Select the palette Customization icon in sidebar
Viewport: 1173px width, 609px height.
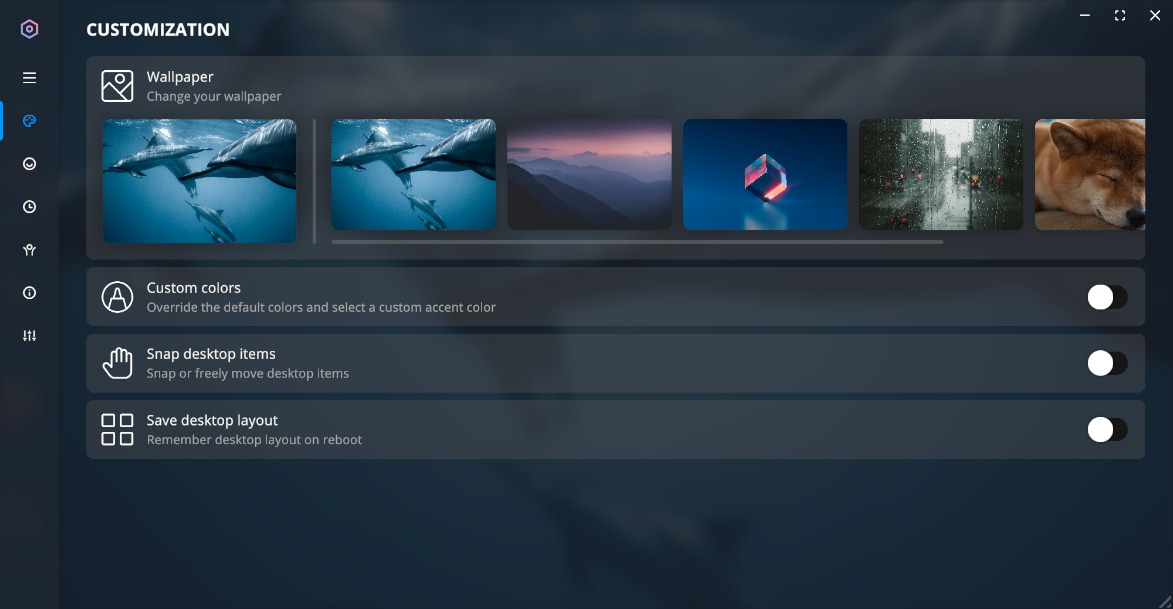pyautogui.click(x=29, y=121)
